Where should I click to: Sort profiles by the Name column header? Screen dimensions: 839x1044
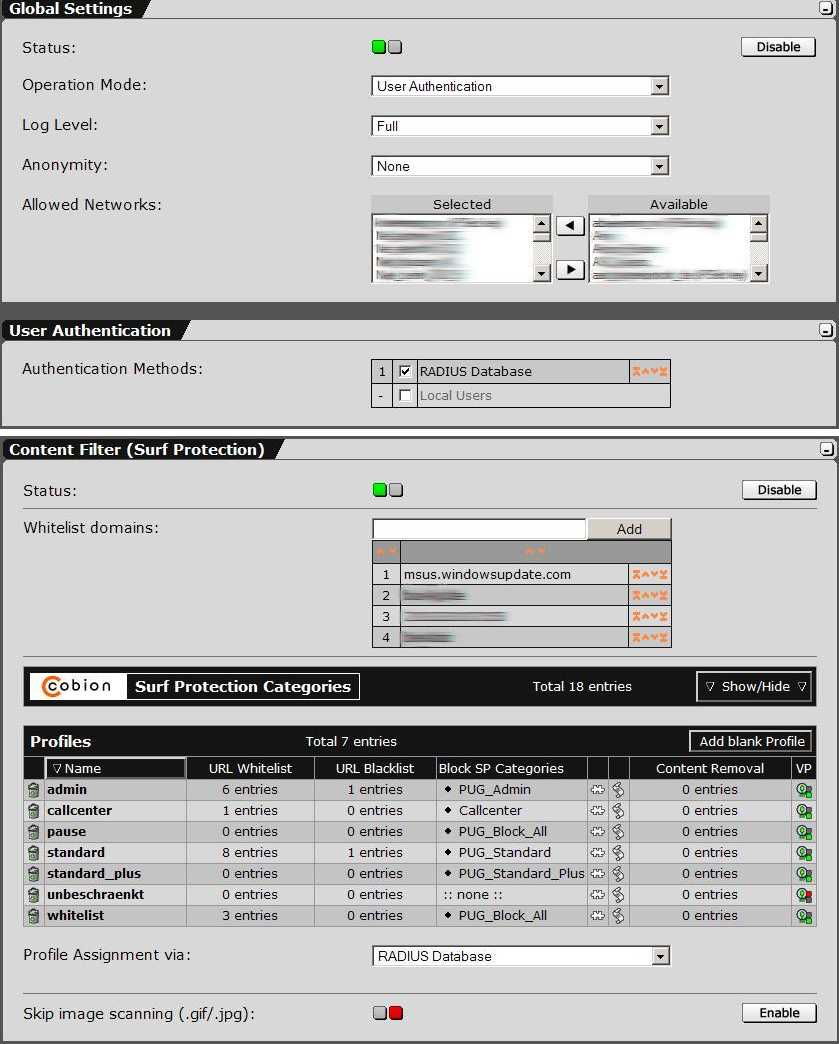(115, 768)
